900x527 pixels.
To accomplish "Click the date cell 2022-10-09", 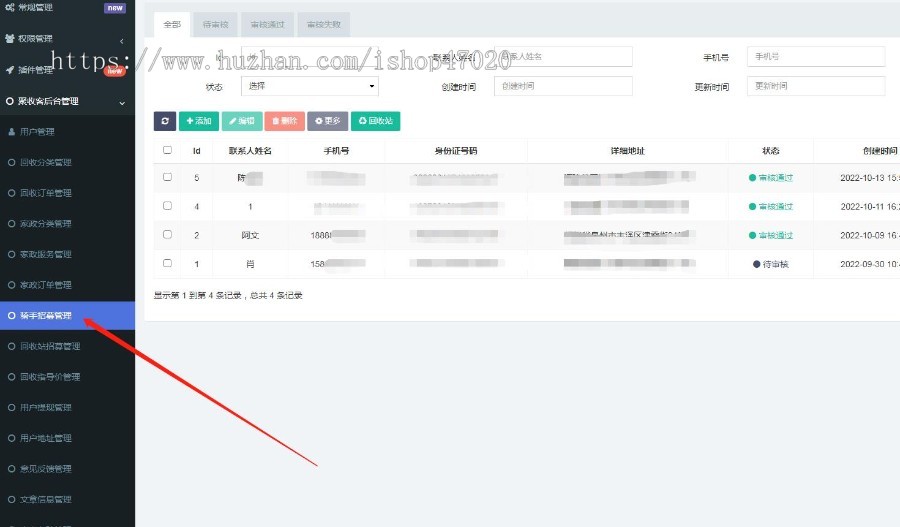I will click(x=870, y=235).
